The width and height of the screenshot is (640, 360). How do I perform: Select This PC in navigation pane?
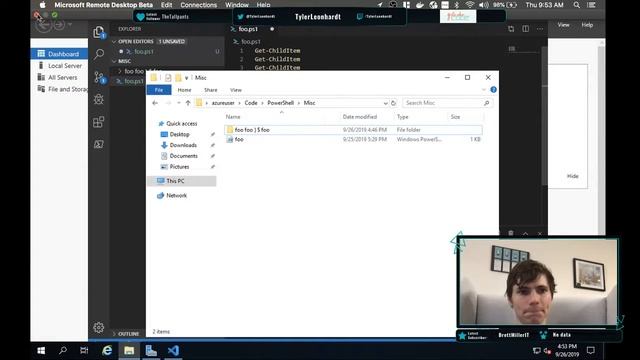pyautogui.click(x=182, y=181)
